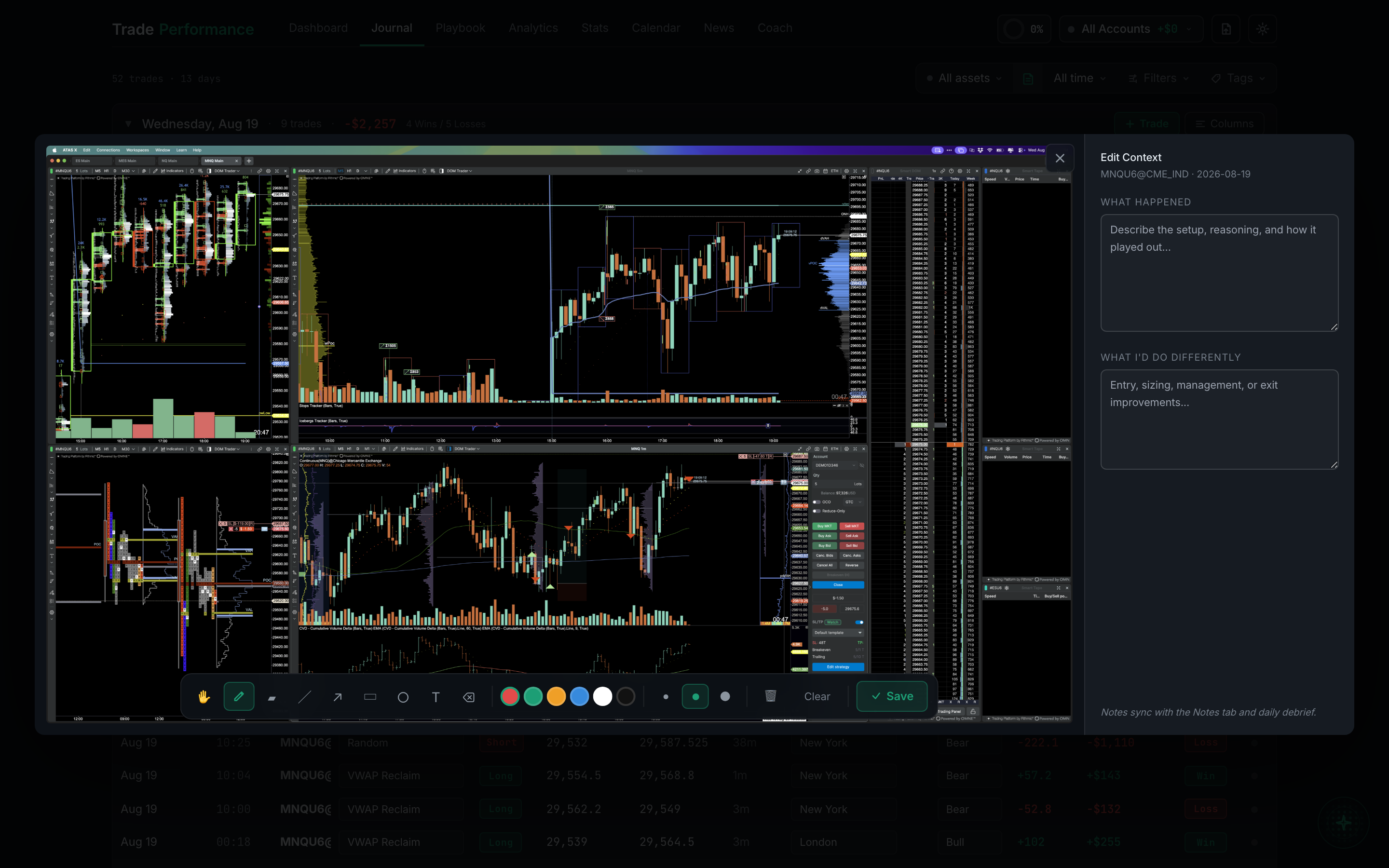The image size is (1389, 868).
Task: Select the straight line tool
Action: point(305,696)
